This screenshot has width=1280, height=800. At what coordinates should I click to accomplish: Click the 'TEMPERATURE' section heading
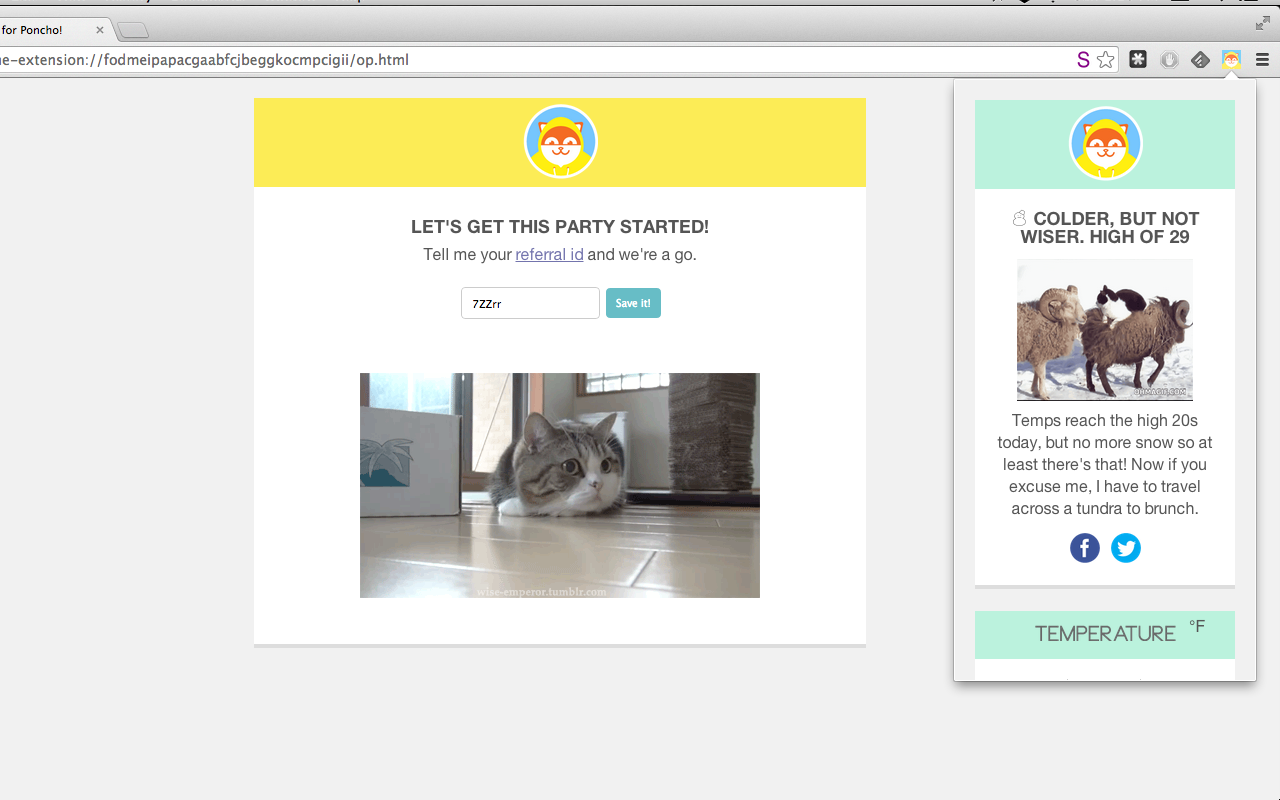tap(1105, 634)
